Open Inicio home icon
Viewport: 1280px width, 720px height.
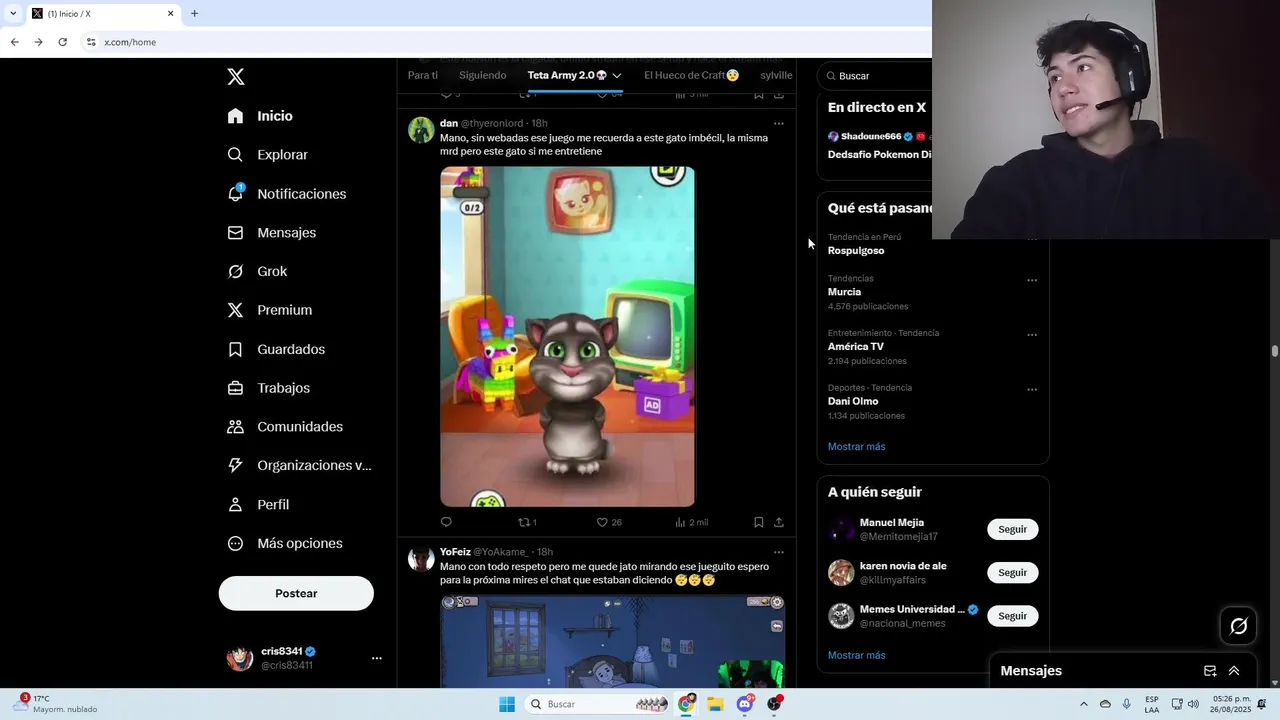pyautogui.click(x=235, y=116)
